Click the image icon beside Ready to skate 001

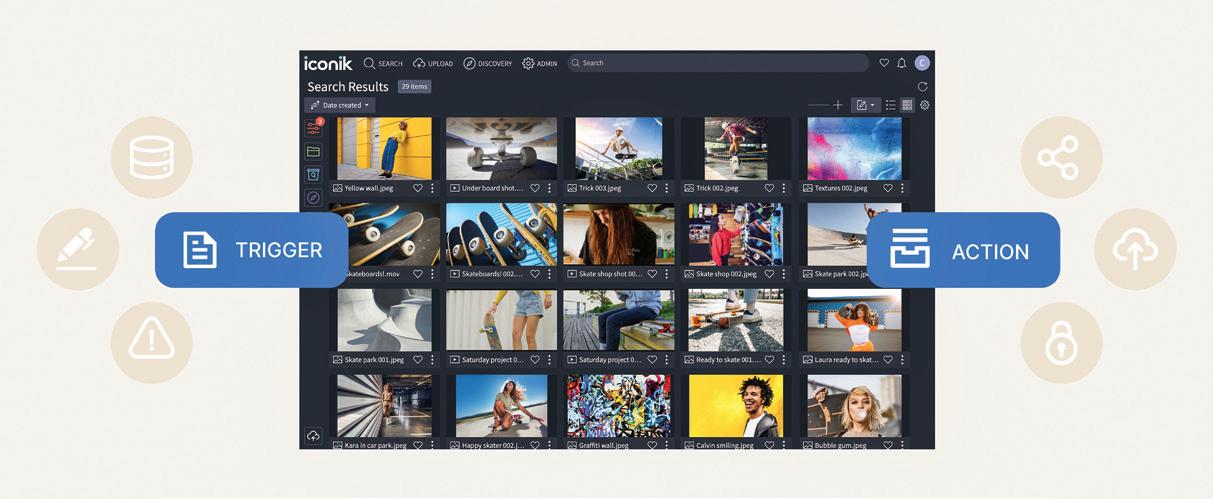click(x=689, y=360)
